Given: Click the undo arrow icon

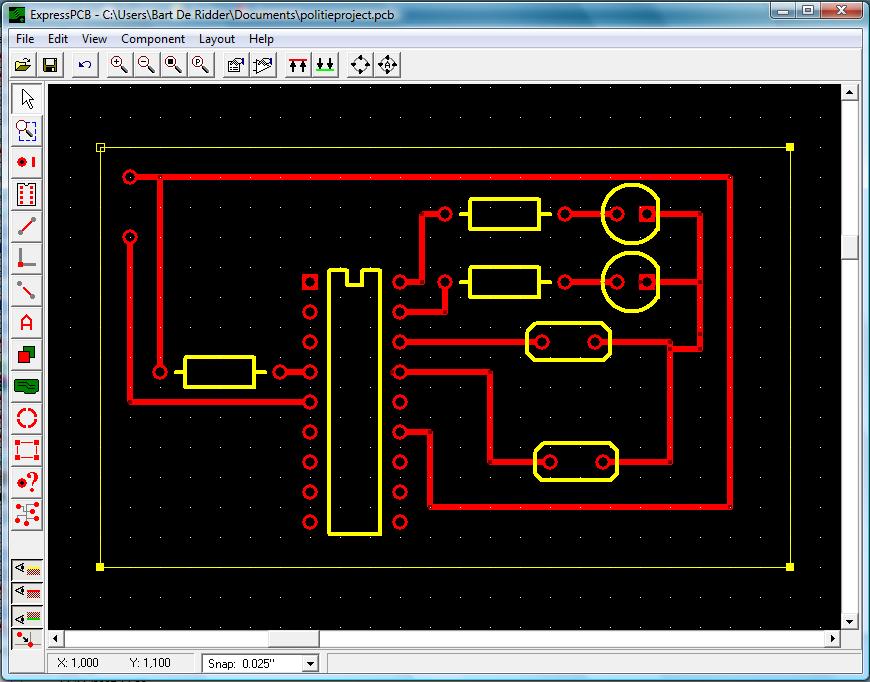Looking at the screenshot, I should click(x=84, y=65).
